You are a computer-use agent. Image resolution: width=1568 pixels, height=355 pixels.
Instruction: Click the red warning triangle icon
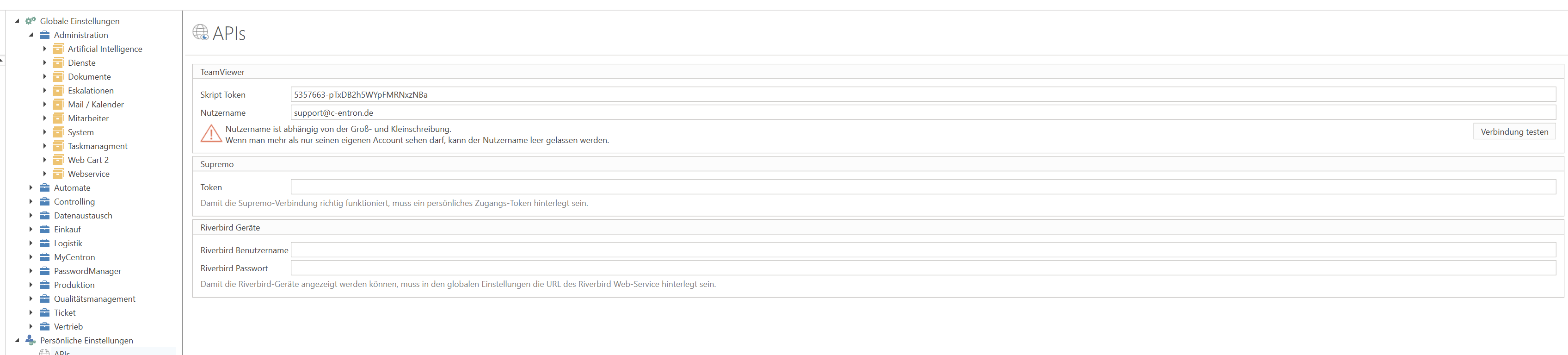[211, 133]
